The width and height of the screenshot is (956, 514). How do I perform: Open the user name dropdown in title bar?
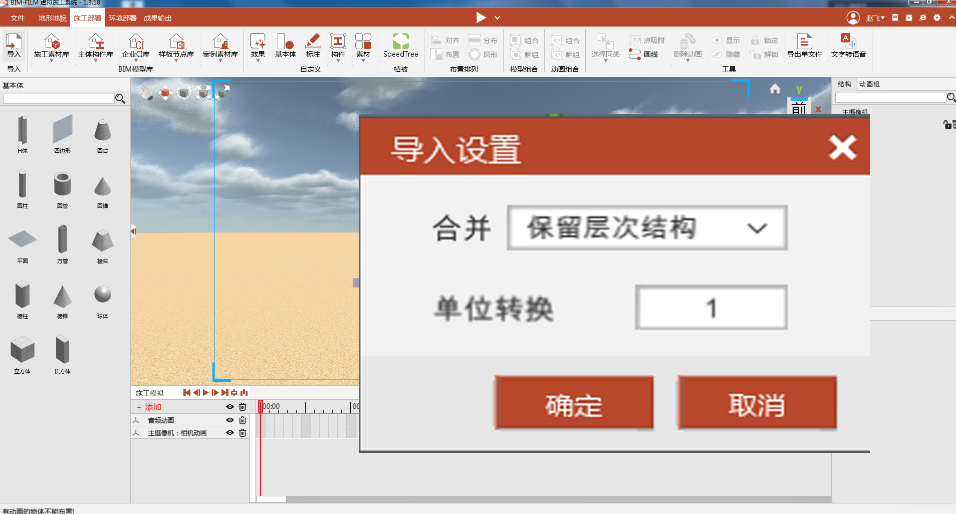pyautogui.click(x=875, y=18)
